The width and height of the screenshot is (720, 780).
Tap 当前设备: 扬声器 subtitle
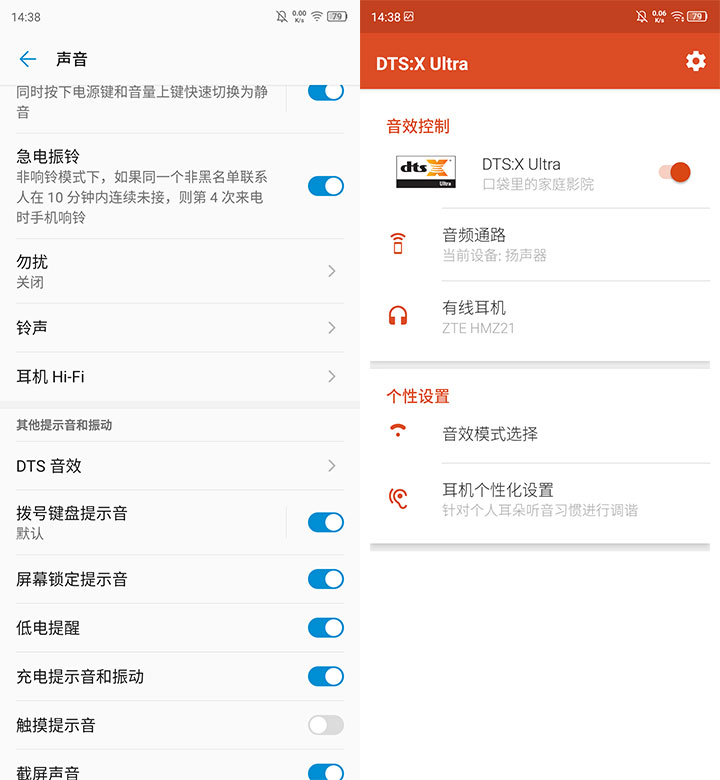495,255
